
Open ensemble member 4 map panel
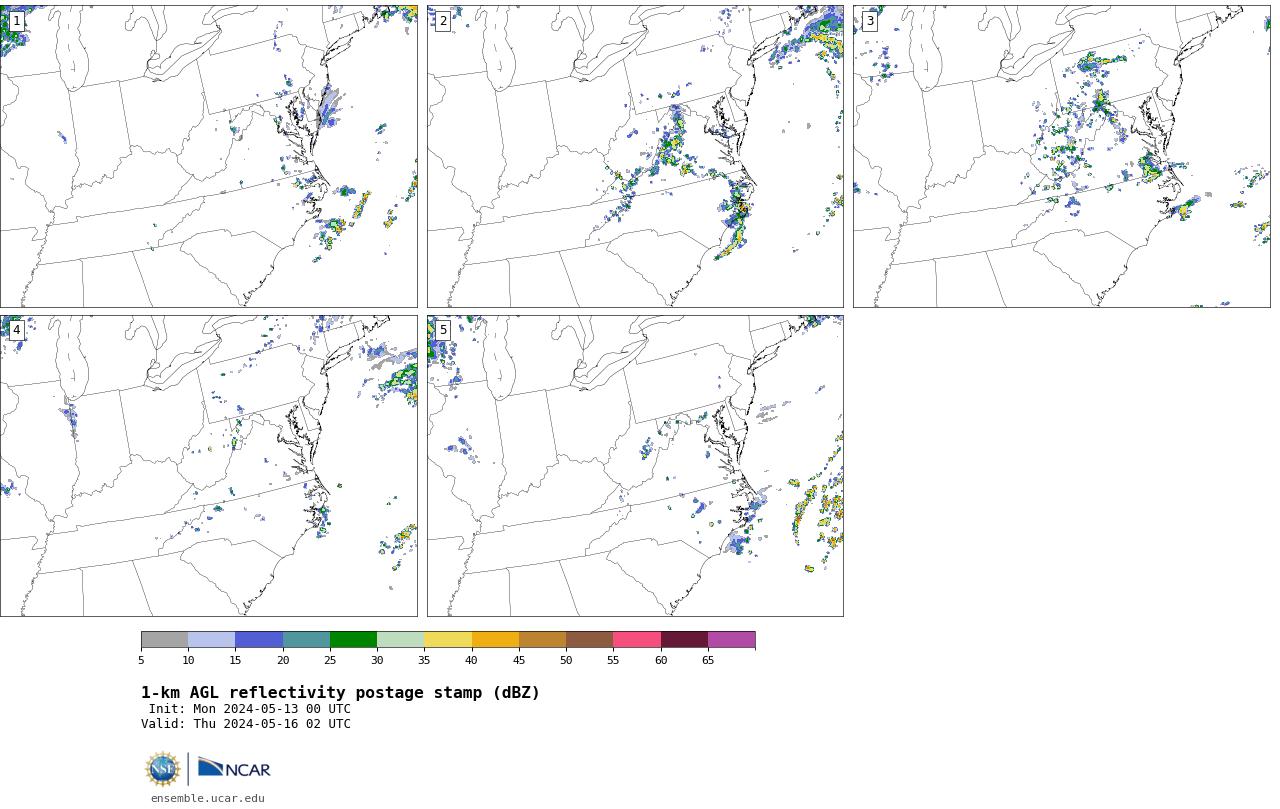208,466
